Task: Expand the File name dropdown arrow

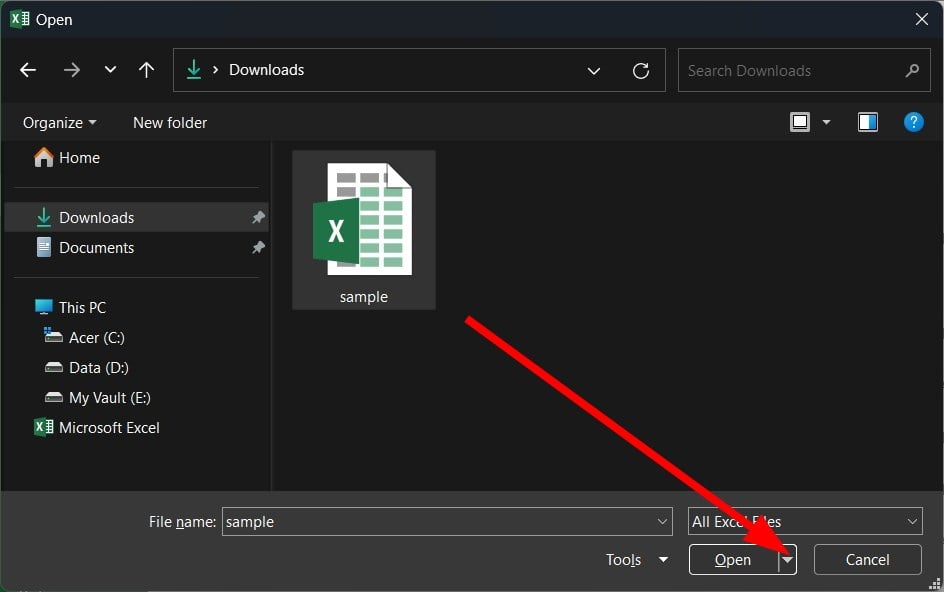Action: pyautogui.click(x=662, y=522)
